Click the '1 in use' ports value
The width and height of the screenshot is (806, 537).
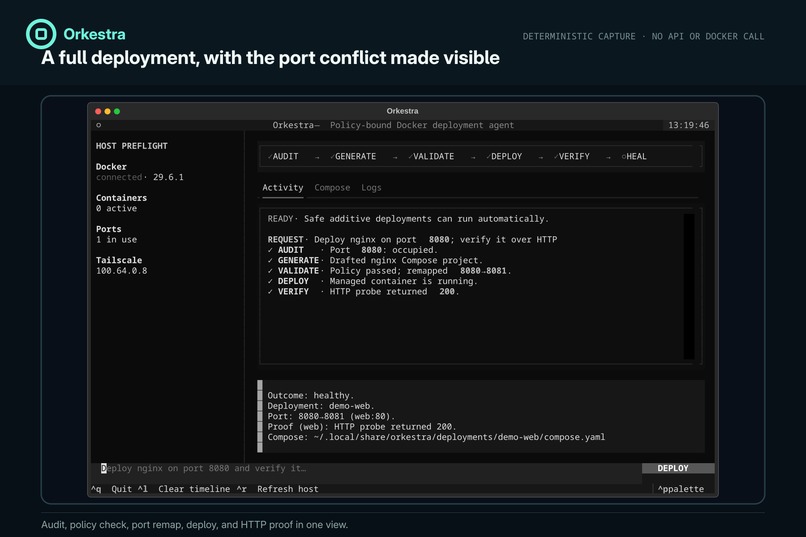tap(116, 239)
